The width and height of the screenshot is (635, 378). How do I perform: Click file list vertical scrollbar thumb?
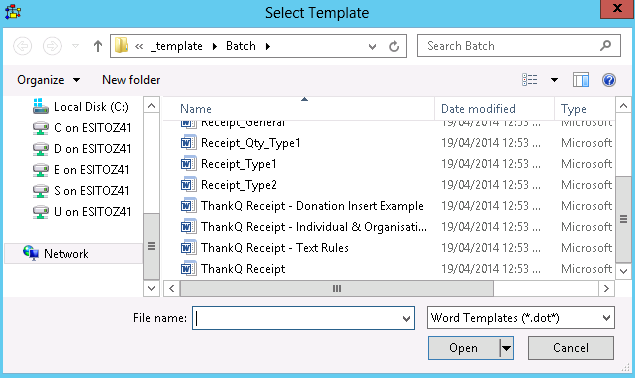click(x=623, y=219)
